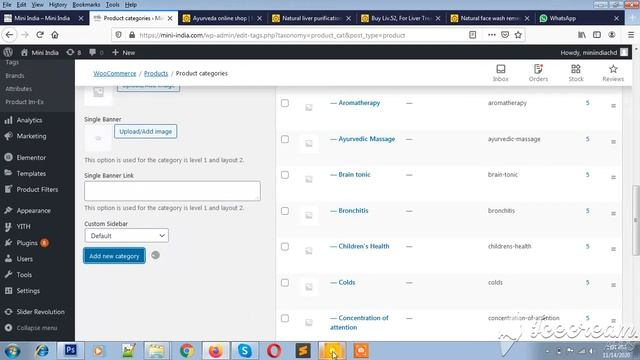Open Google Chrome from the taskbar

click(187, 351)
